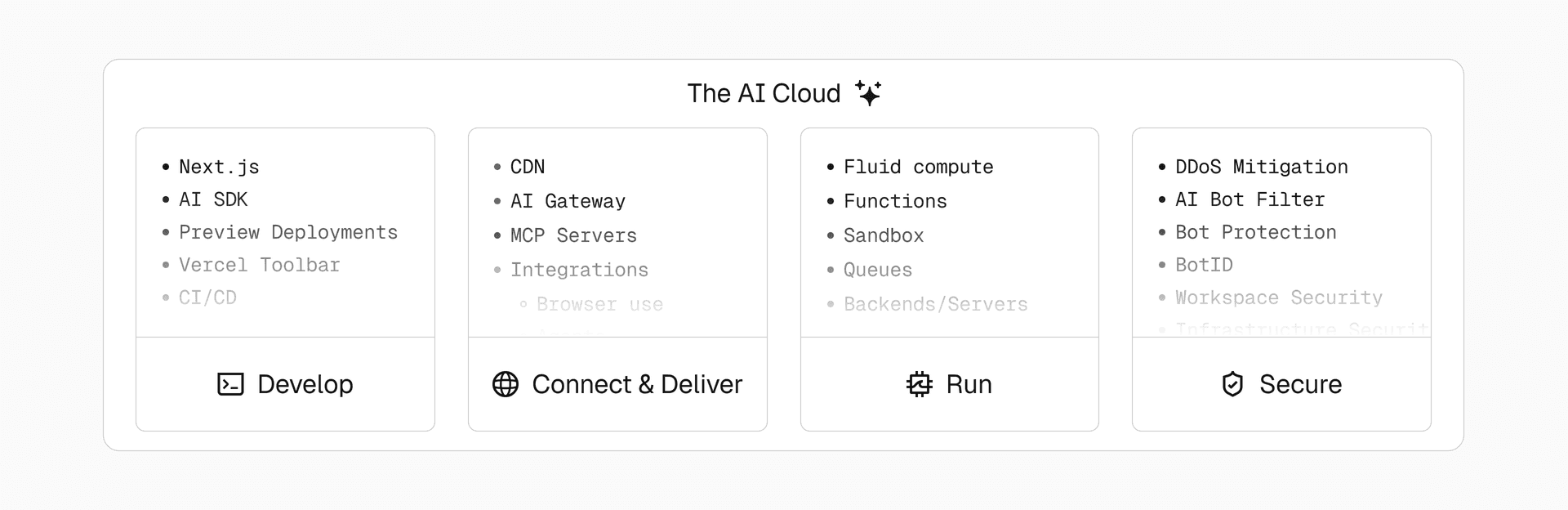Image resolution: width=1568 pixels, height=510 pixels.
Task: Select the Sandbox list item
Action: pos(884,235)
